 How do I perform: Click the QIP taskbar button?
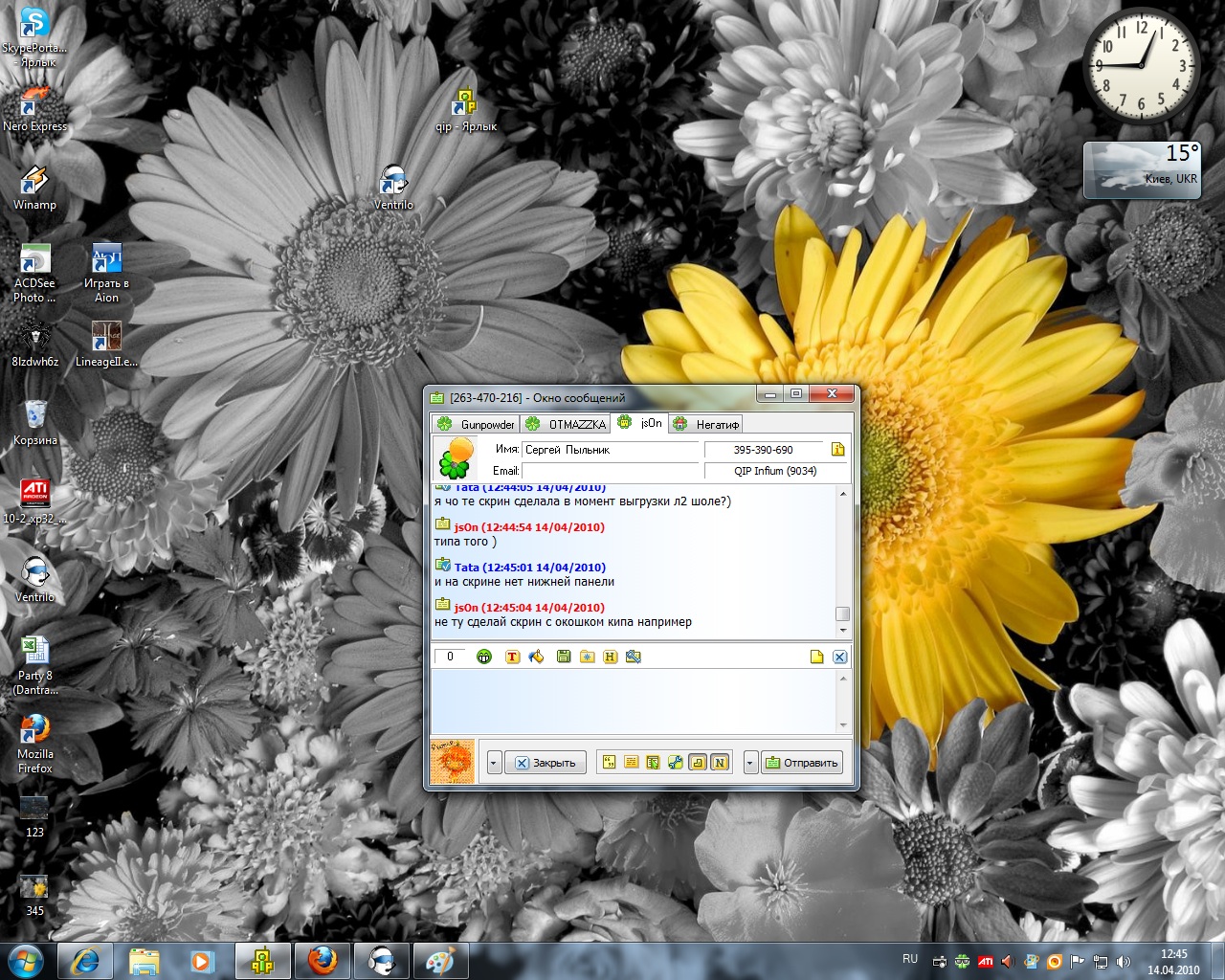[262, 961]
